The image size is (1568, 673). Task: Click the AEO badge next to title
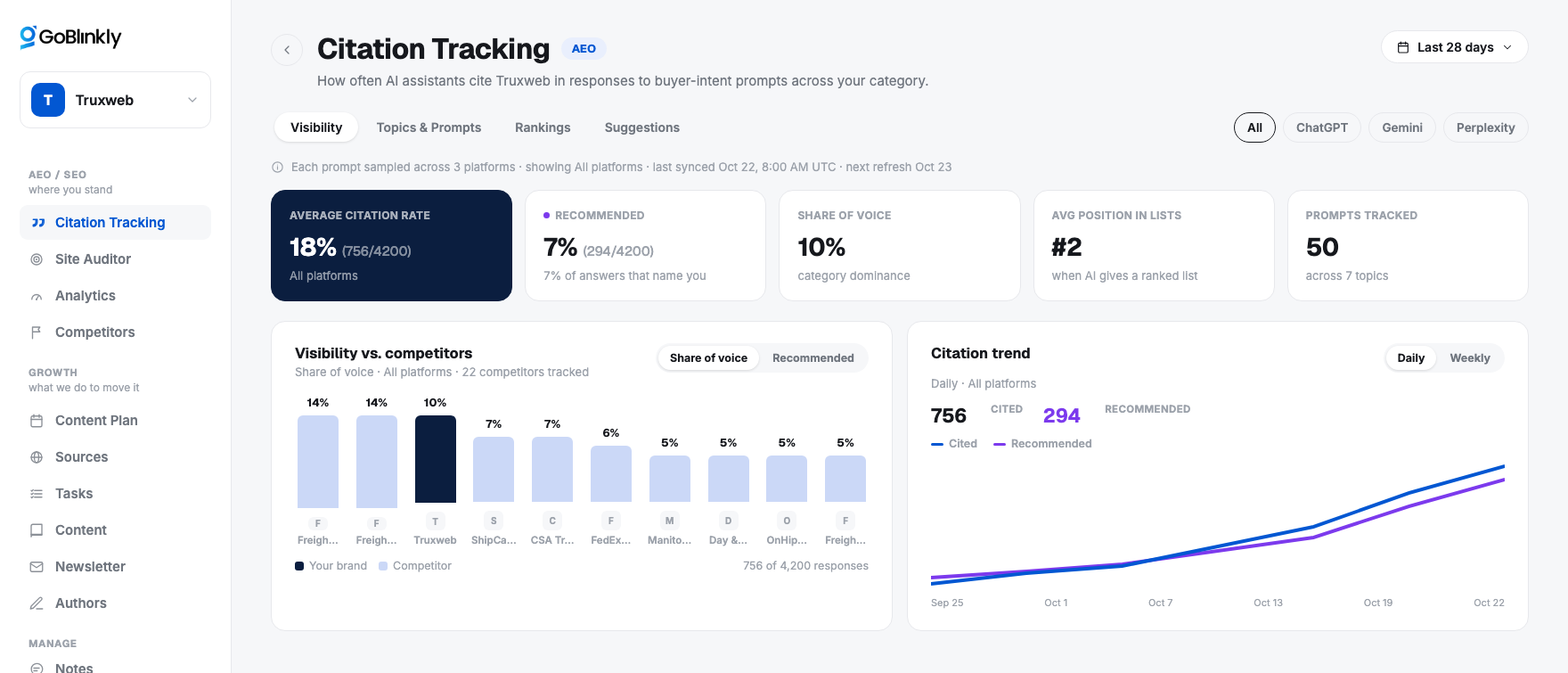pyautogui.click(x=584, y=49)
